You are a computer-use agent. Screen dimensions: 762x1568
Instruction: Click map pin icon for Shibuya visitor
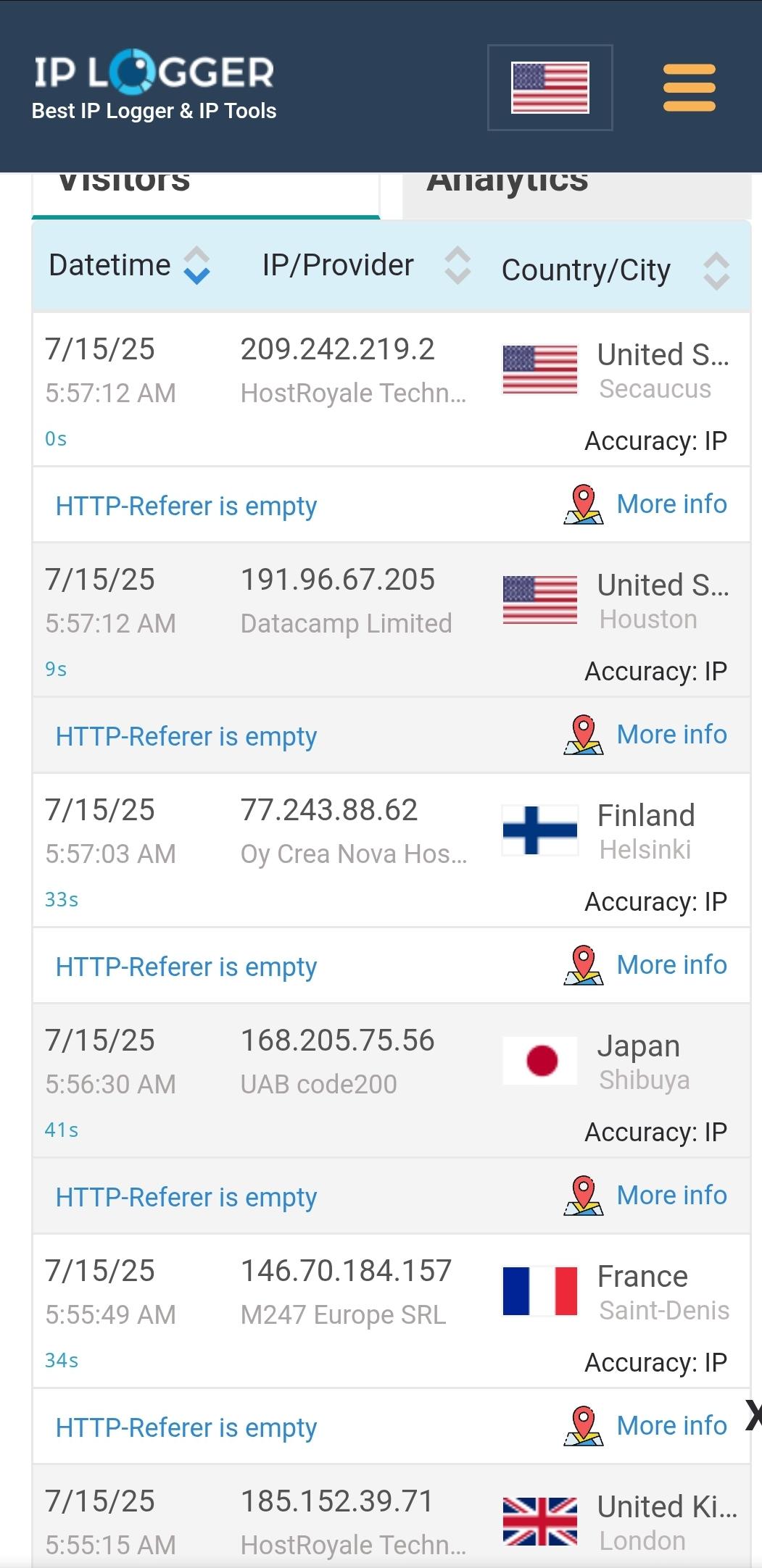point(583,1196)
